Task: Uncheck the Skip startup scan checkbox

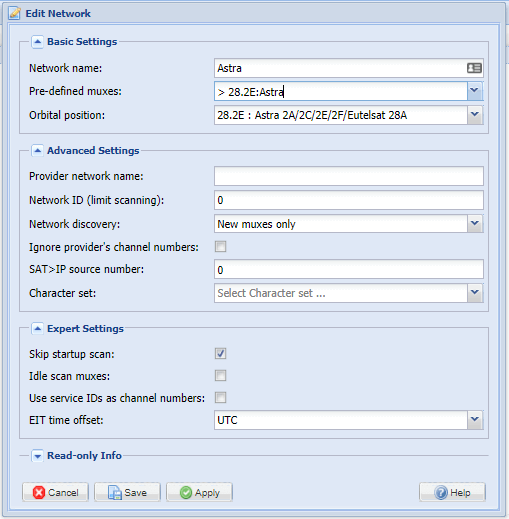Action: tap(220, 353)
